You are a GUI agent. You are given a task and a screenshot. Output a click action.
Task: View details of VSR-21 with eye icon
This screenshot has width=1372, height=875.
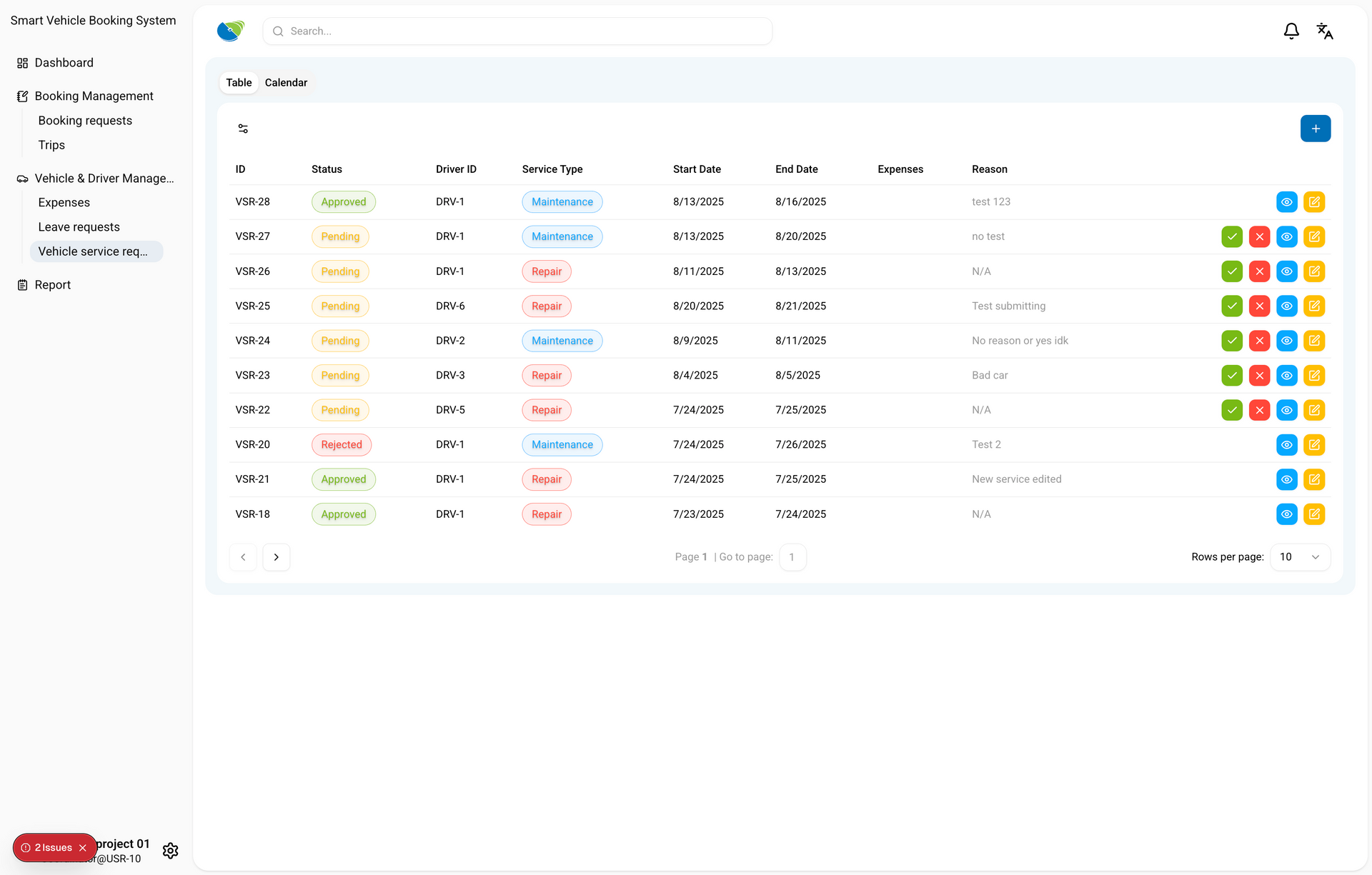pyautogui.click(x=1286, y=479)
